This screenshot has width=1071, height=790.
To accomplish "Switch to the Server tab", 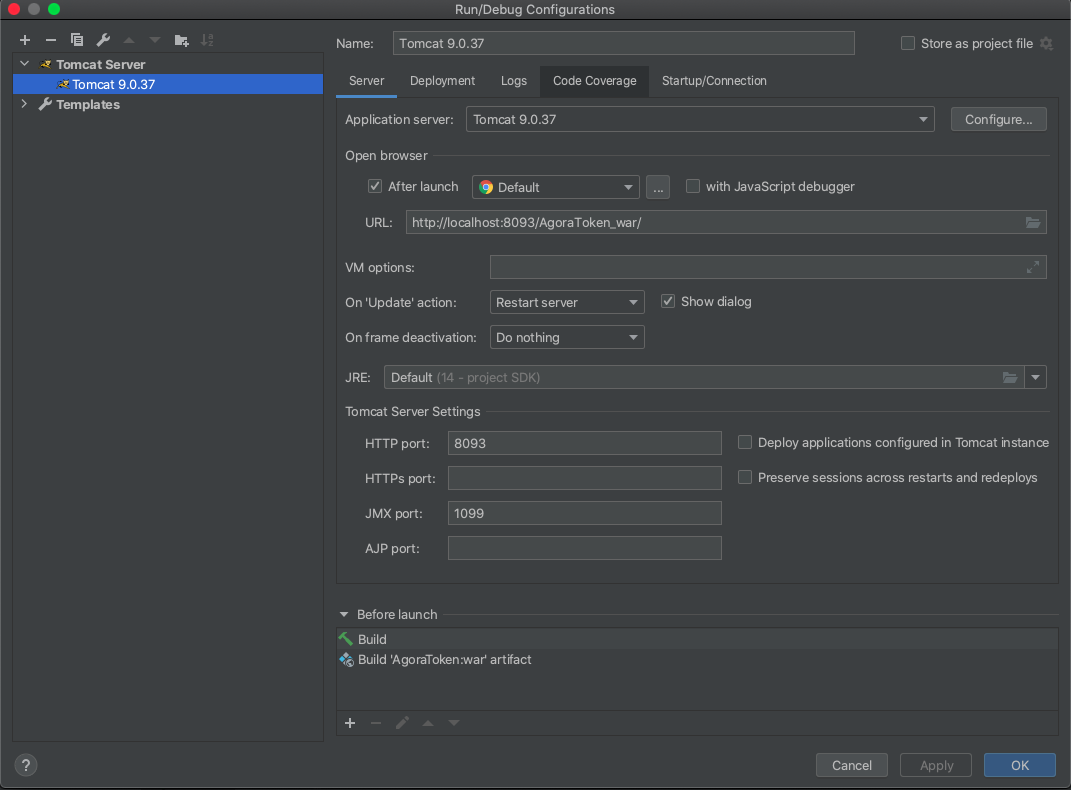I will (367, 81).
